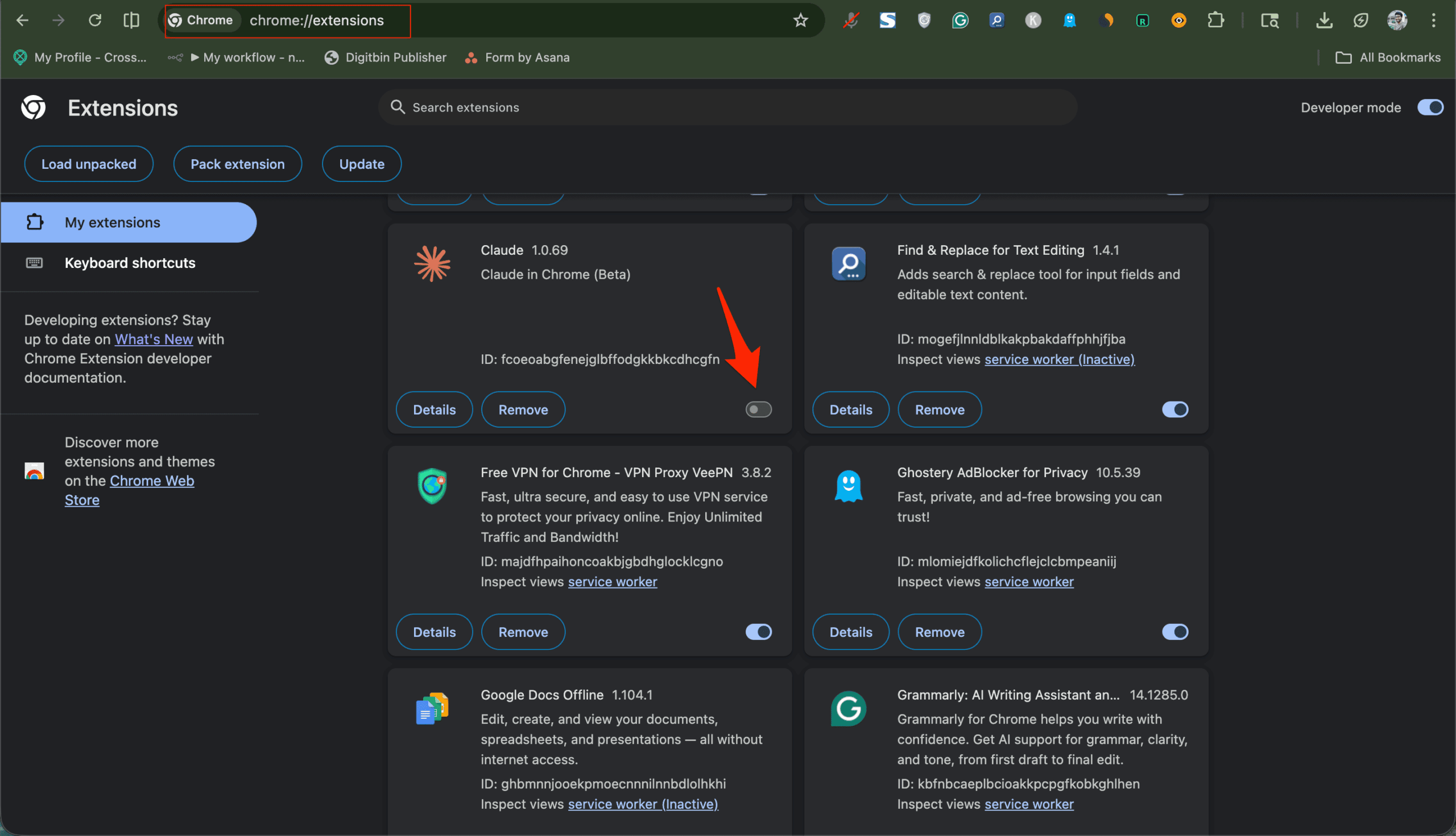This screenshot has height=836, width=1456.
Task: Click the crossed-out microphone icon in toolbar
Action: (x=851, y=20)
